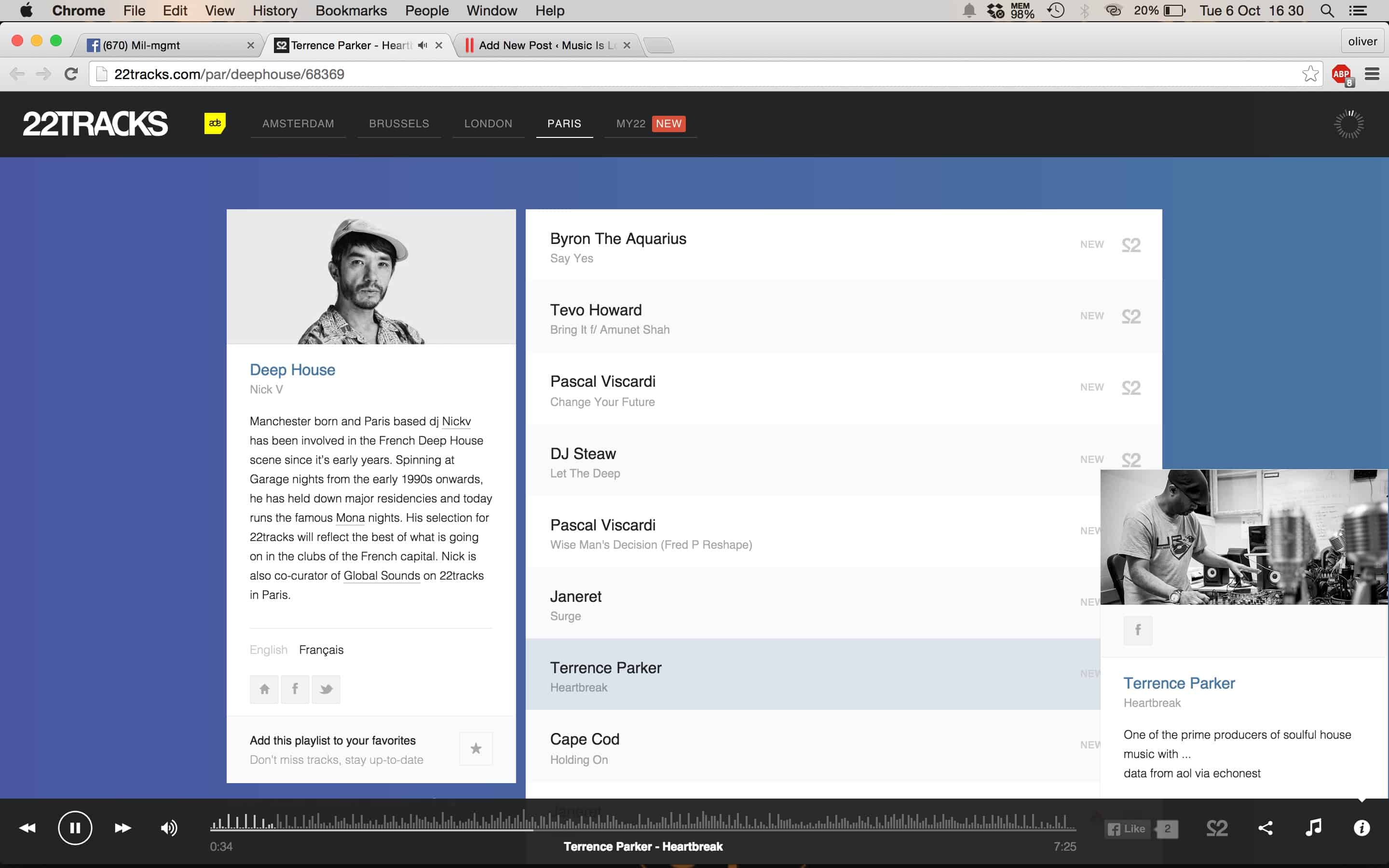Open curator's homepage via house icon
Viewport: 1389px width, 868px height.
point(264,689)
